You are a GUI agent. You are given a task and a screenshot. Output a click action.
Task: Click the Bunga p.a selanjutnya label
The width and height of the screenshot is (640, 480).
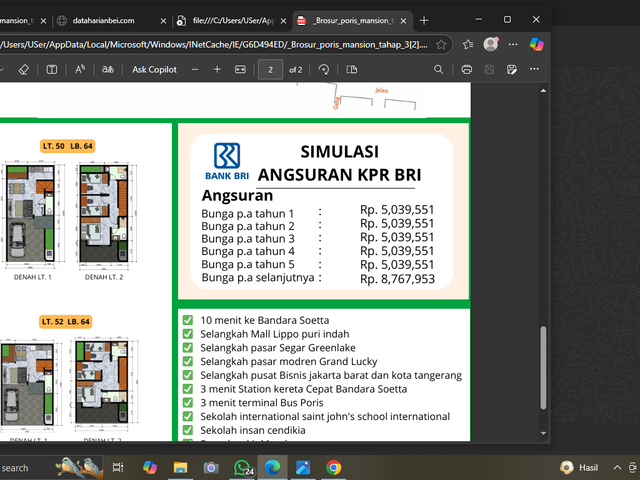(258, 278)
